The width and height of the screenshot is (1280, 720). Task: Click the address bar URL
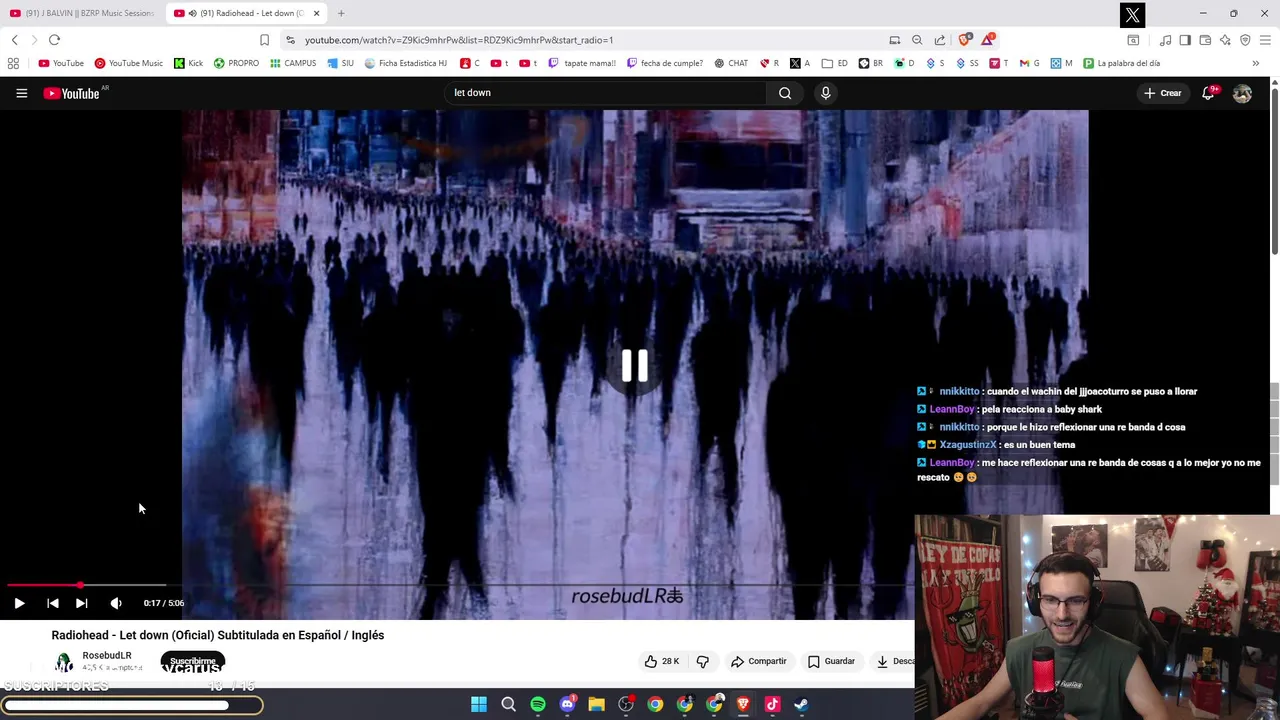click(x=459, y=40)
